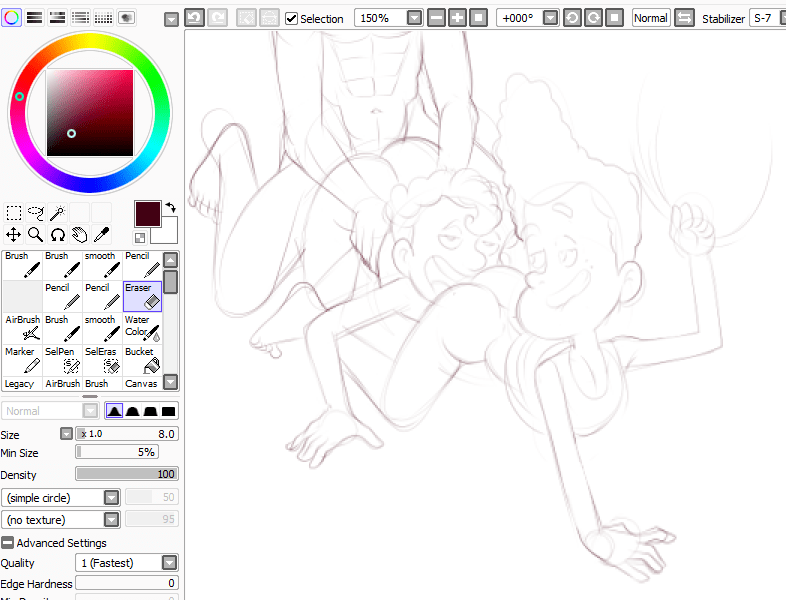786x600 pixels.
Task: Click the Density slider bar
Action: (x=127, y=474)
